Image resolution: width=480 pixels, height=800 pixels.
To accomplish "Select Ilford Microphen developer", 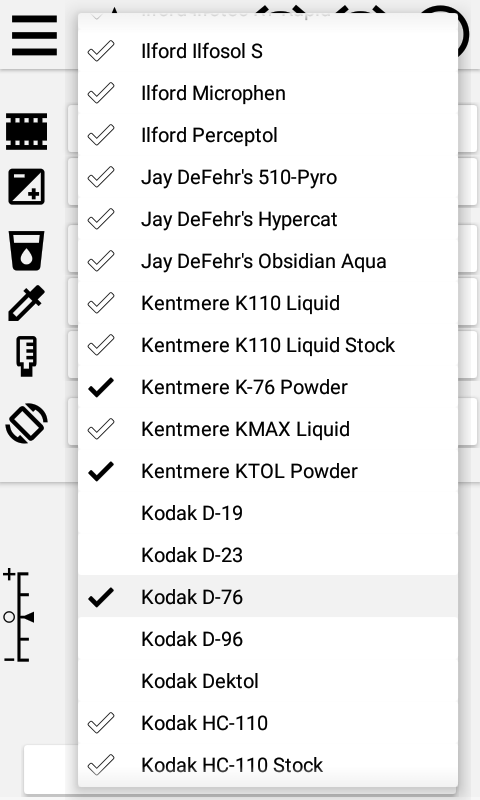I will pyautogui.click(x=268, y=93).
